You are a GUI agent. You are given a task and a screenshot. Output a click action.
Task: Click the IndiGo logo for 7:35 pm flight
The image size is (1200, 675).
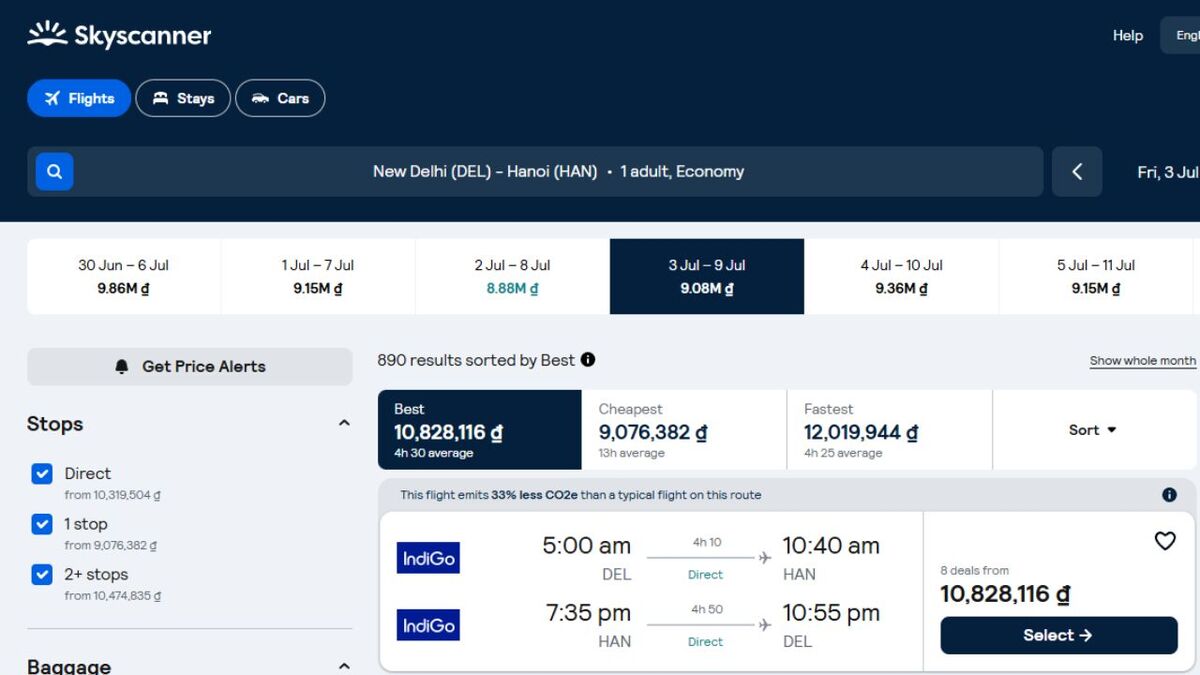[428, 625]
